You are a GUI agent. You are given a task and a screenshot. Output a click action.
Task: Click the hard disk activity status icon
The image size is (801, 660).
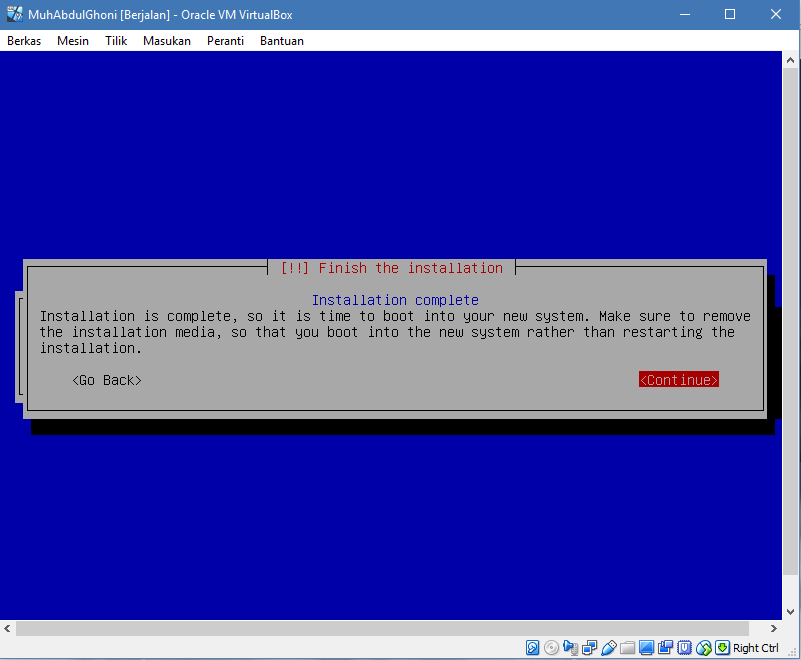pos(532,648)
